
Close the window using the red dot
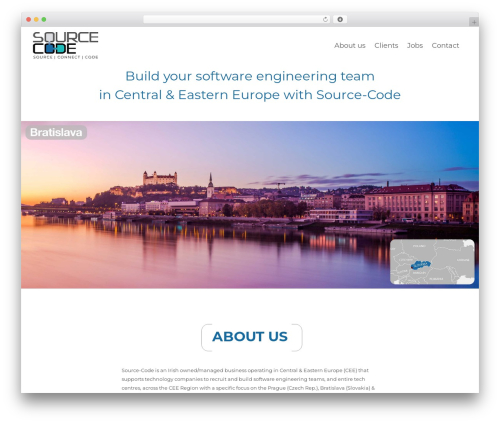[x=29, y=19]
